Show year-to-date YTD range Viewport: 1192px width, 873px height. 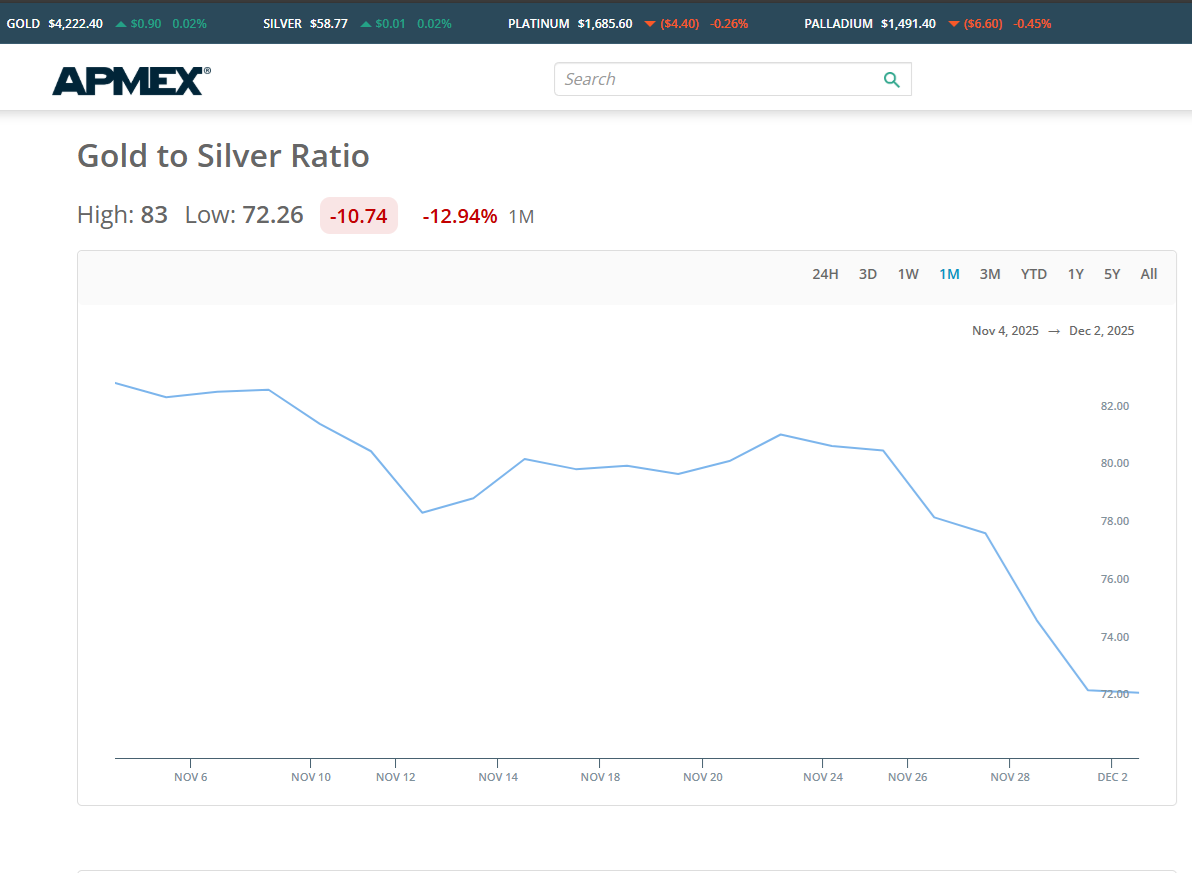tap(1034, 274)
